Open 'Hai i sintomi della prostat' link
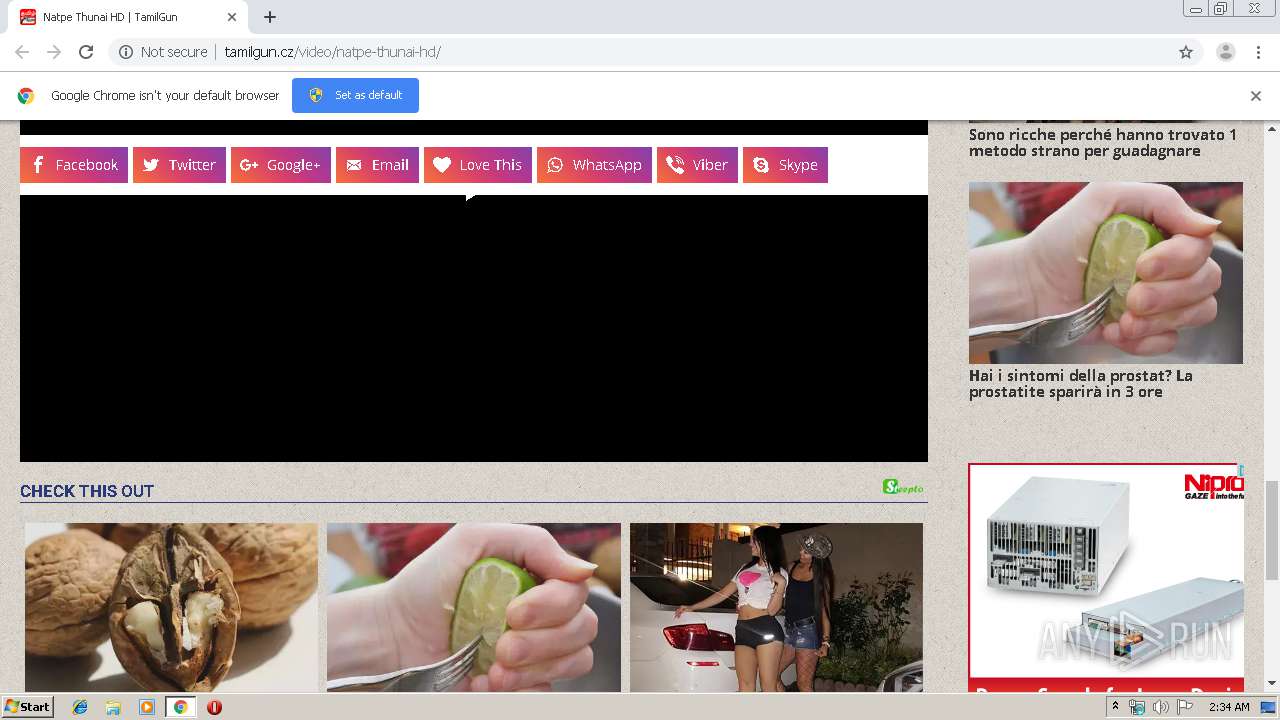Screen dimensions: 1280x720 [x=1081, y=384]
